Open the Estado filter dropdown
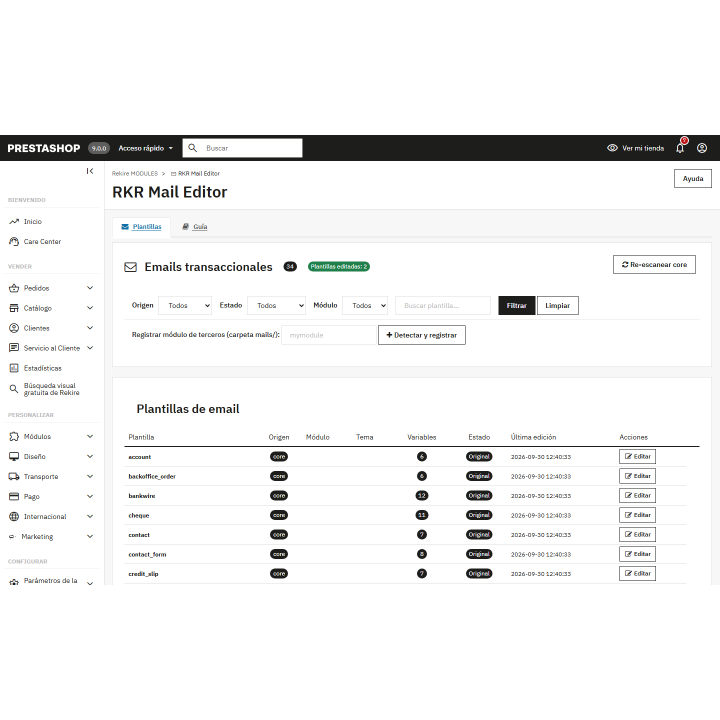The height and width of the screenshot is (720, 720). [x=276, y=305]
